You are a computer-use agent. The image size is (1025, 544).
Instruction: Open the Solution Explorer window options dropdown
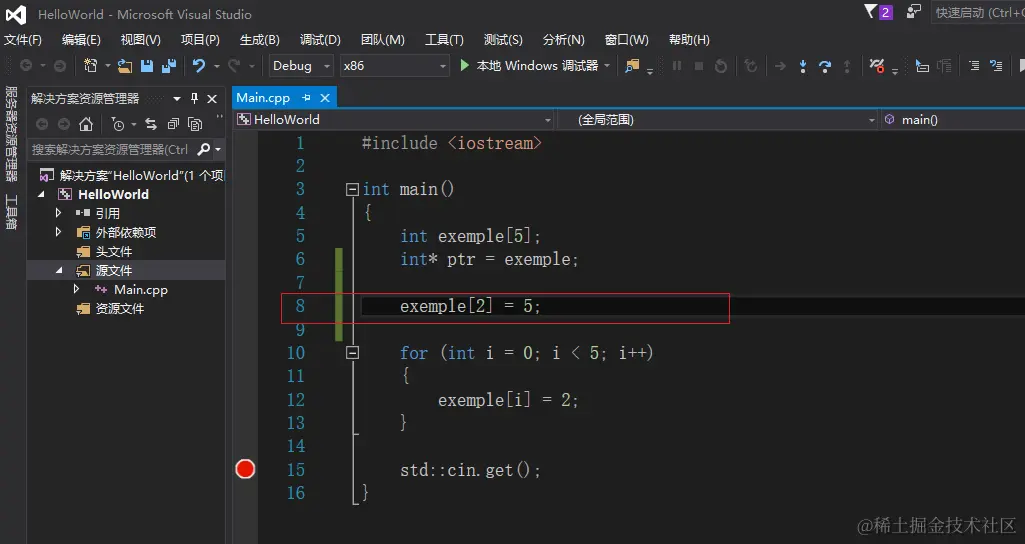(x=176, y=98)
